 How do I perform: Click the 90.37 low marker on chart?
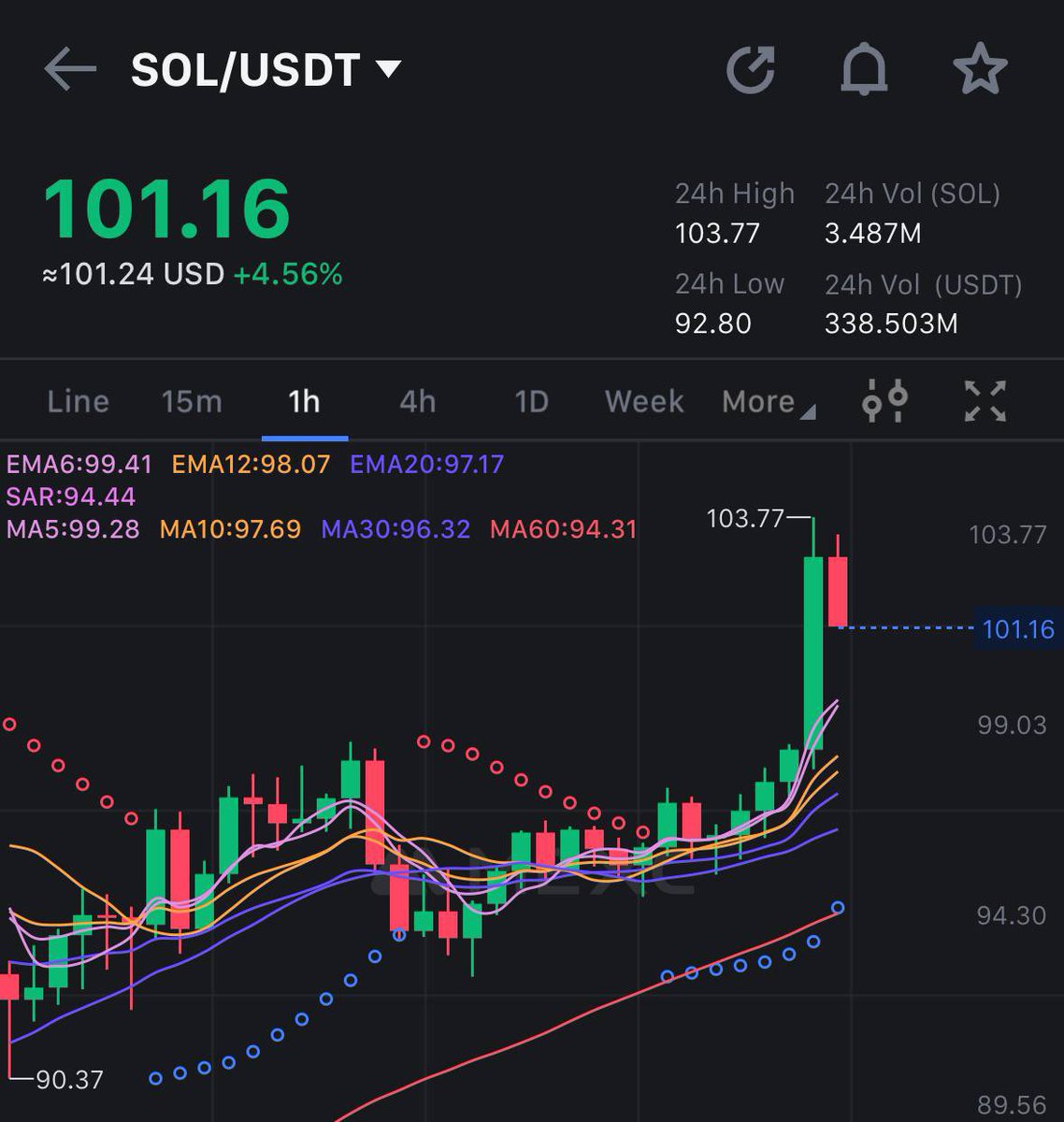pyautogui.click(x=69, y=1080)
